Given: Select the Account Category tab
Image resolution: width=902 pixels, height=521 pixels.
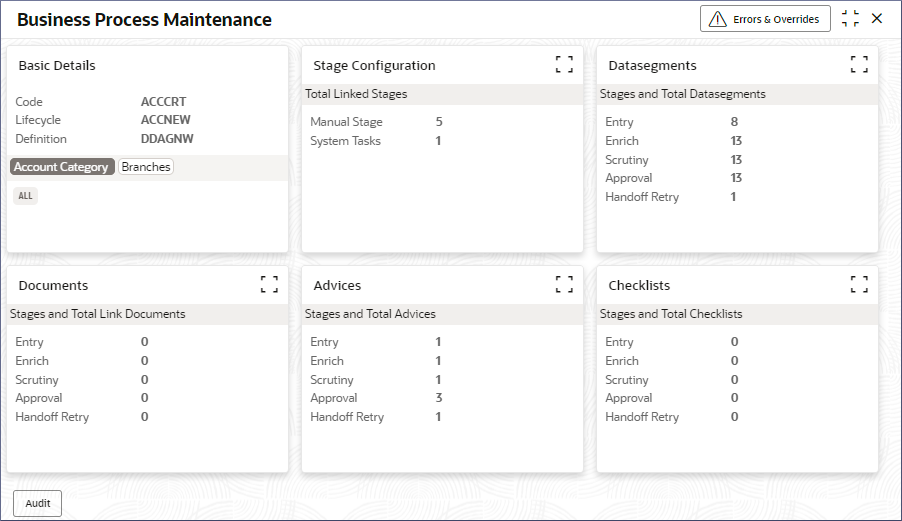Looking at the screenshot, I should (x=62, y=167).
